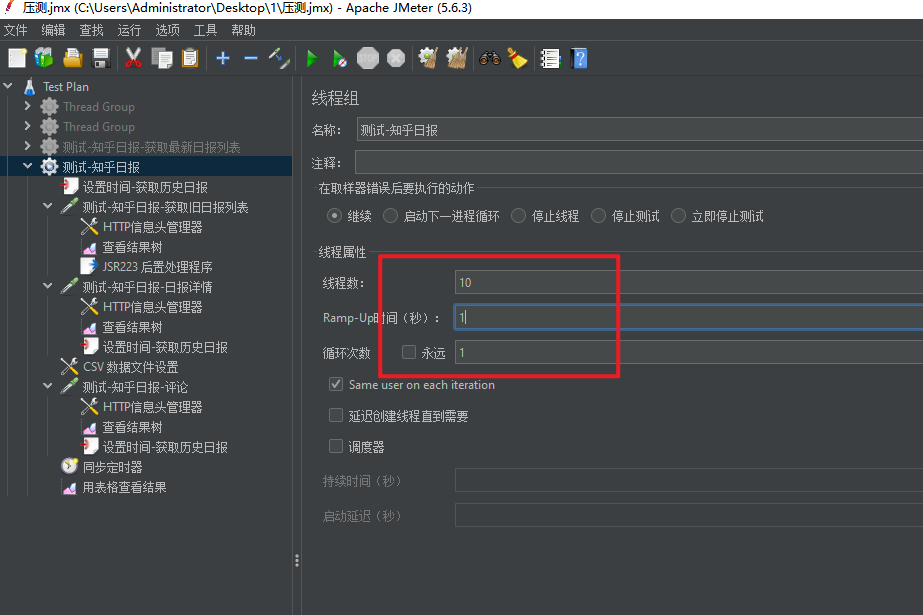923x615 pixels.
Task: Open the 工具 menu
Action: tap(205, 30)
